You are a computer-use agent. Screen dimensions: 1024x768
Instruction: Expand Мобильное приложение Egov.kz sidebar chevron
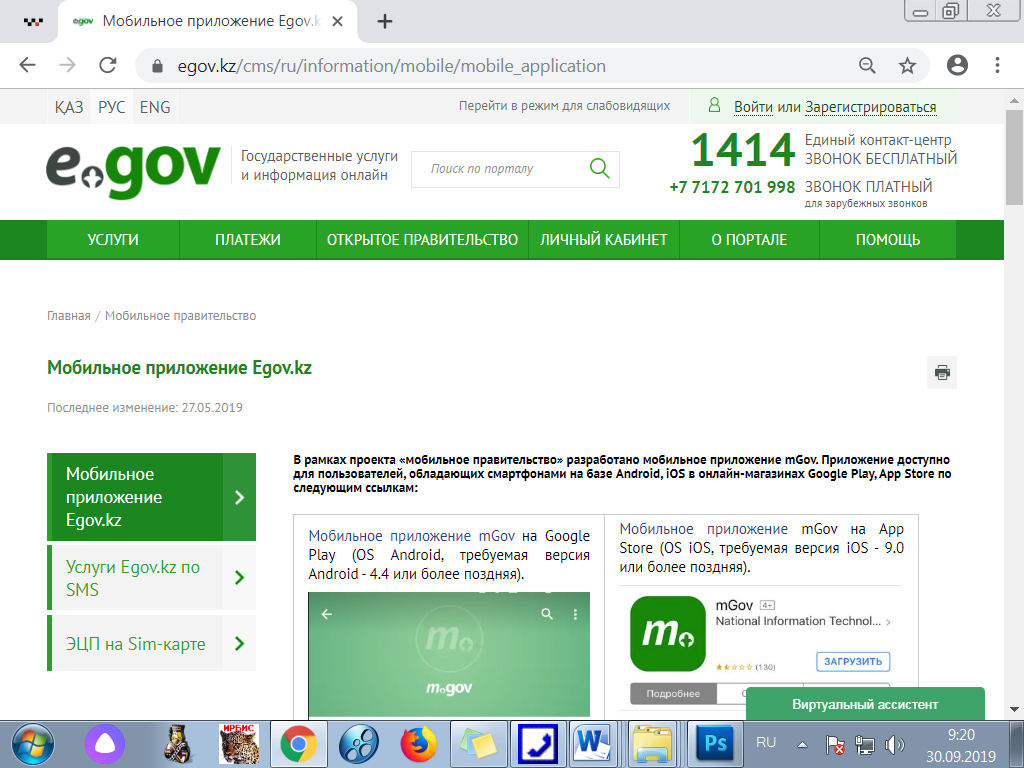tap(239, 497)
